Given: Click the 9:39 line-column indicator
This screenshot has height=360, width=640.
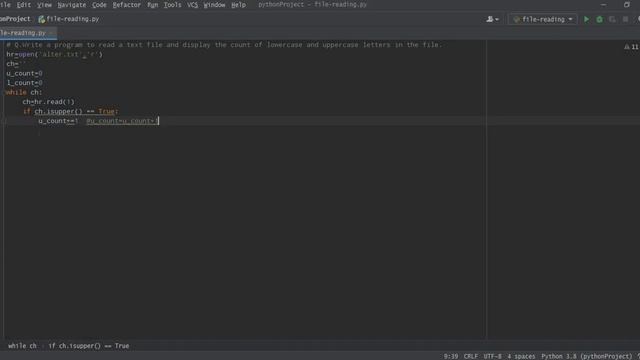Looking at the screenshot, I should pos(451,356).
